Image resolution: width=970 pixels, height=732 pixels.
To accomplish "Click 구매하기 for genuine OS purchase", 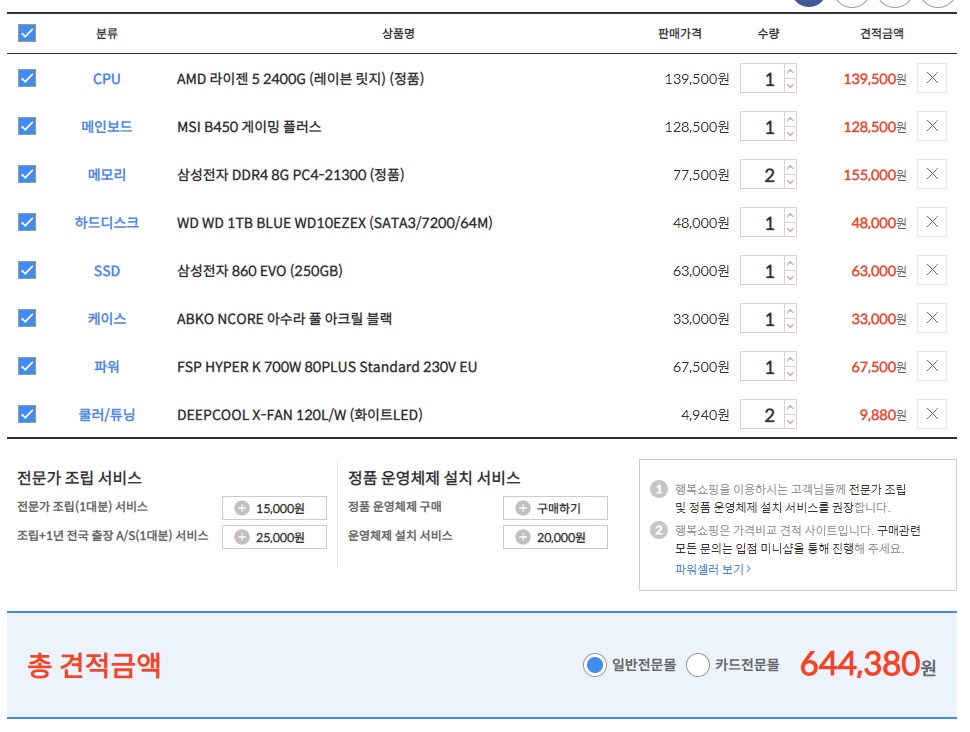I will (555, 508).
